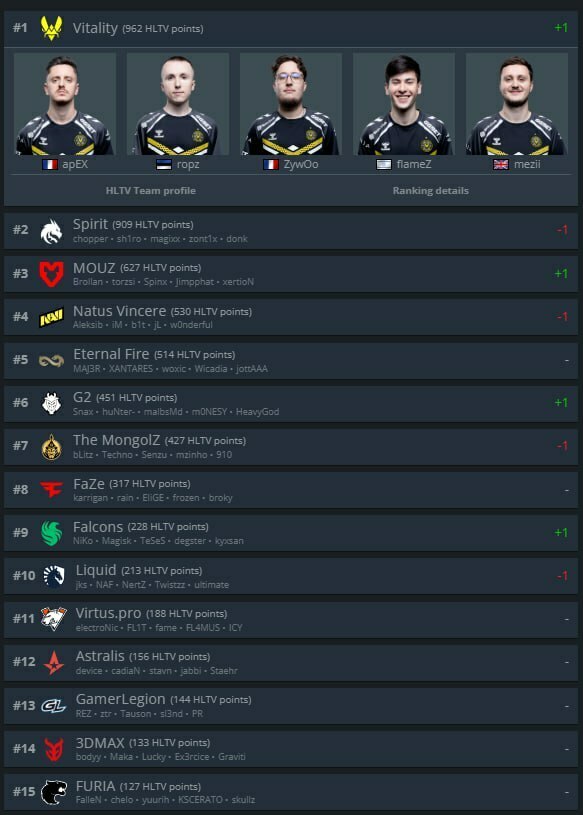Click apEX's player portrait
This screenshot has width=583, height=815.
(x=65, y=104)
